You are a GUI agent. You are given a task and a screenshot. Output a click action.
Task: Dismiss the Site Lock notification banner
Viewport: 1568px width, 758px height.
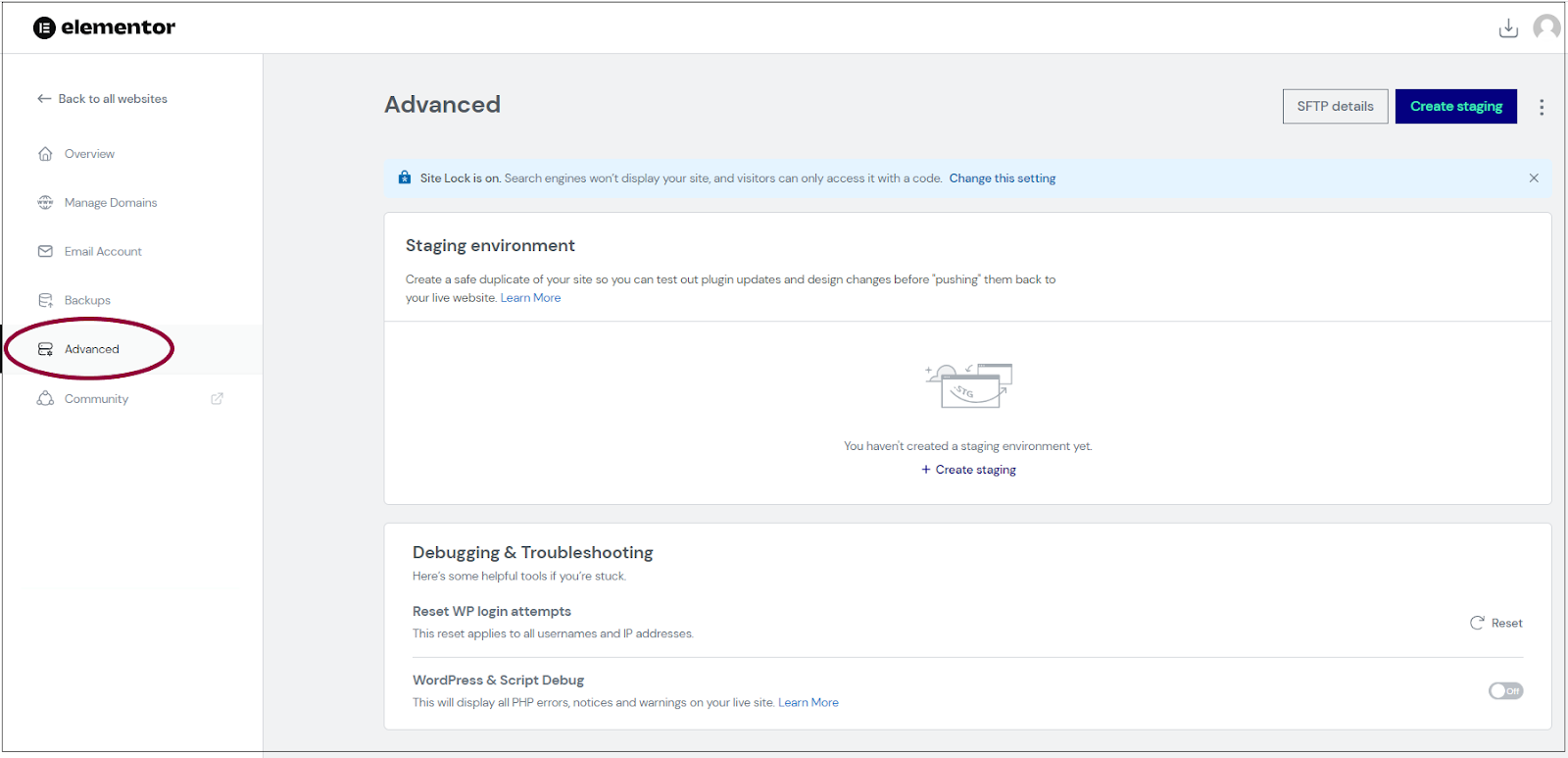1534,178
